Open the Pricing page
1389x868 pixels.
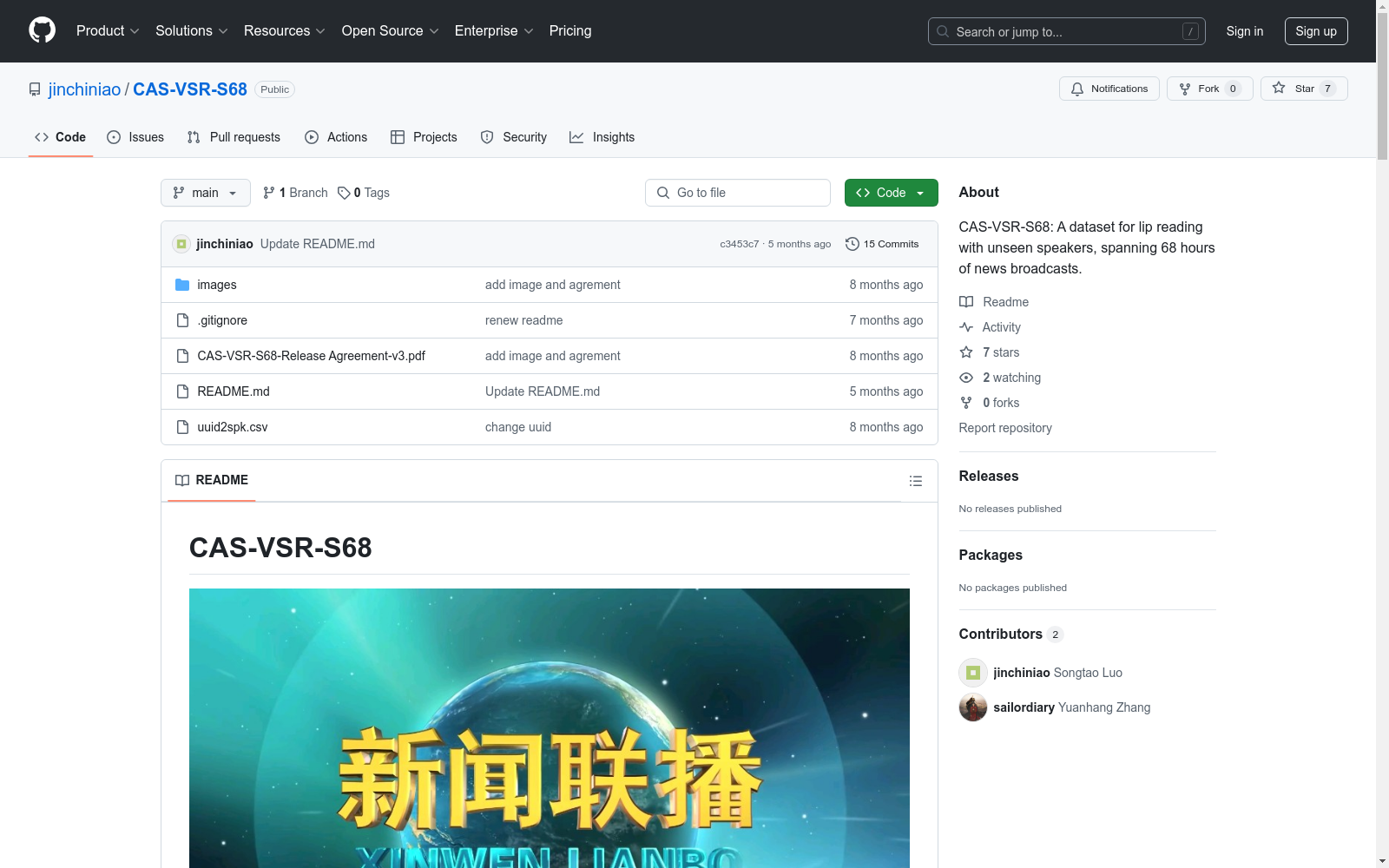(570, 30)
